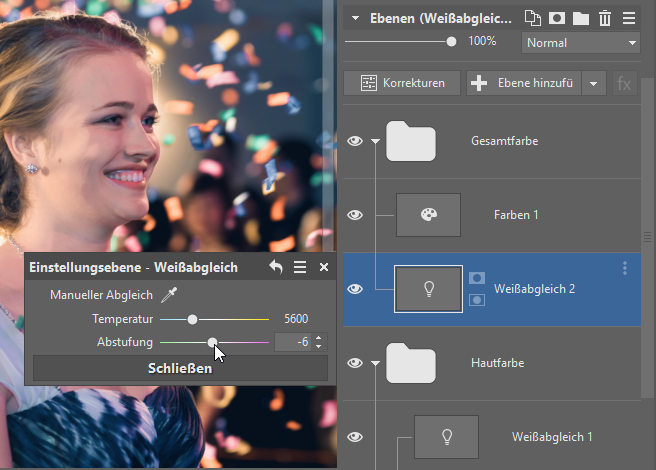Screen dimensions: 656x470
Task: Toggle visibility of Weißabgleich 2 layer
Action: 355,289
